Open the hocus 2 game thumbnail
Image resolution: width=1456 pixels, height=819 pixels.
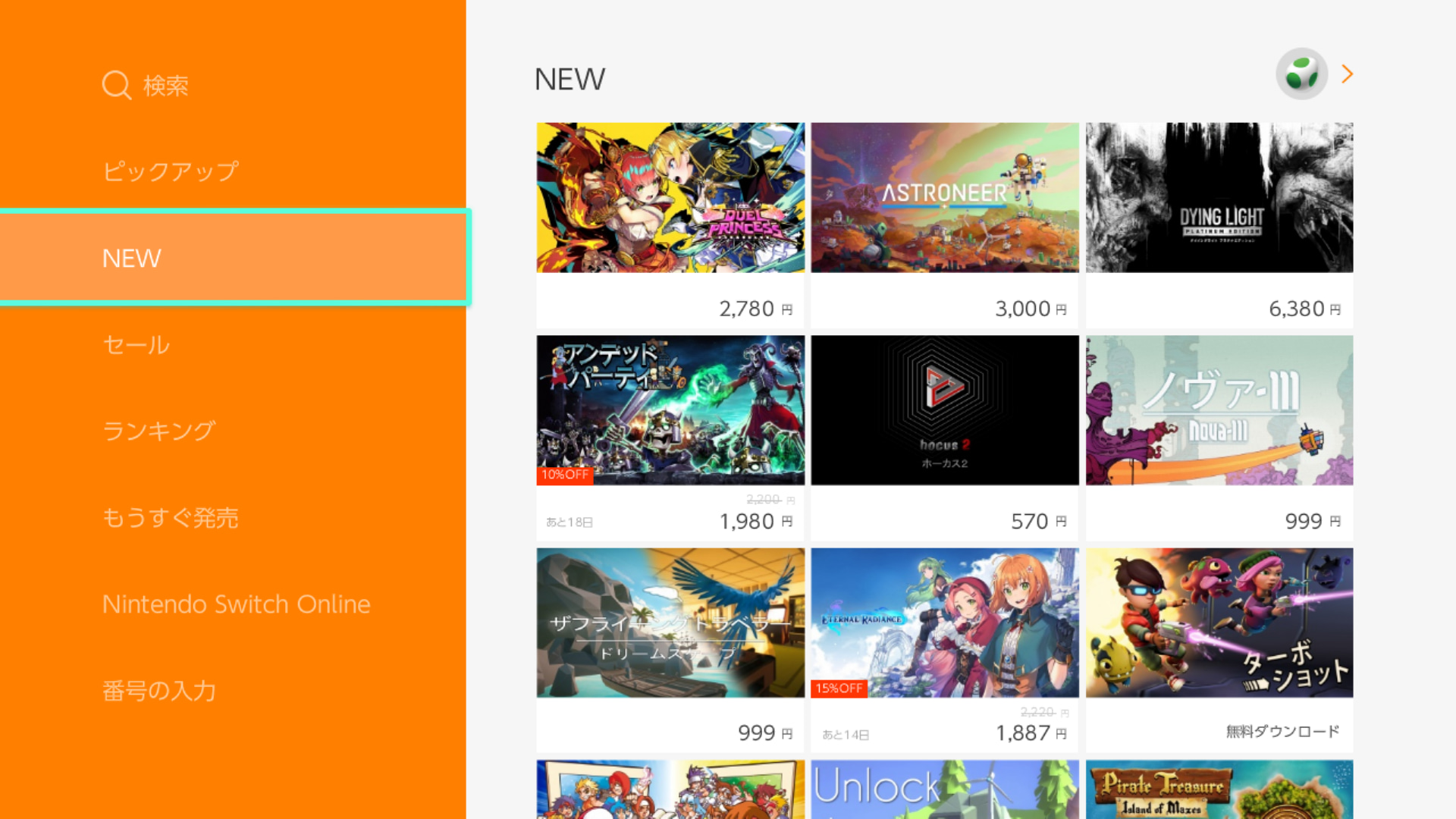pyautogui.click(x=945, y=410)
